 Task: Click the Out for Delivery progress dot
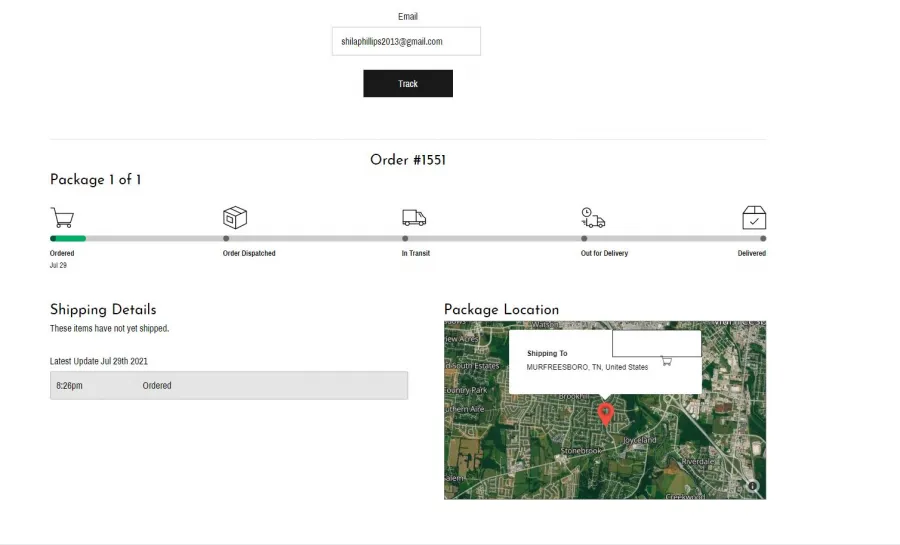[584, 238]
